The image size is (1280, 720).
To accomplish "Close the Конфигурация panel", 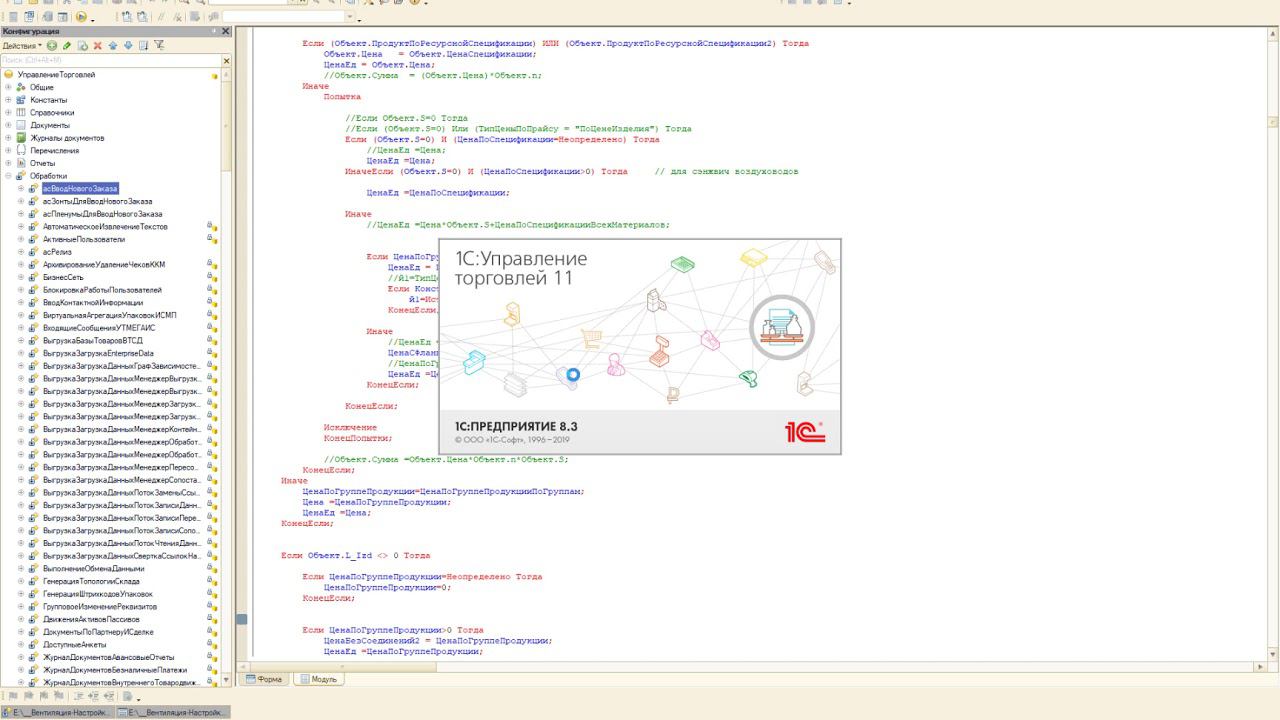I will click(225, 32).
